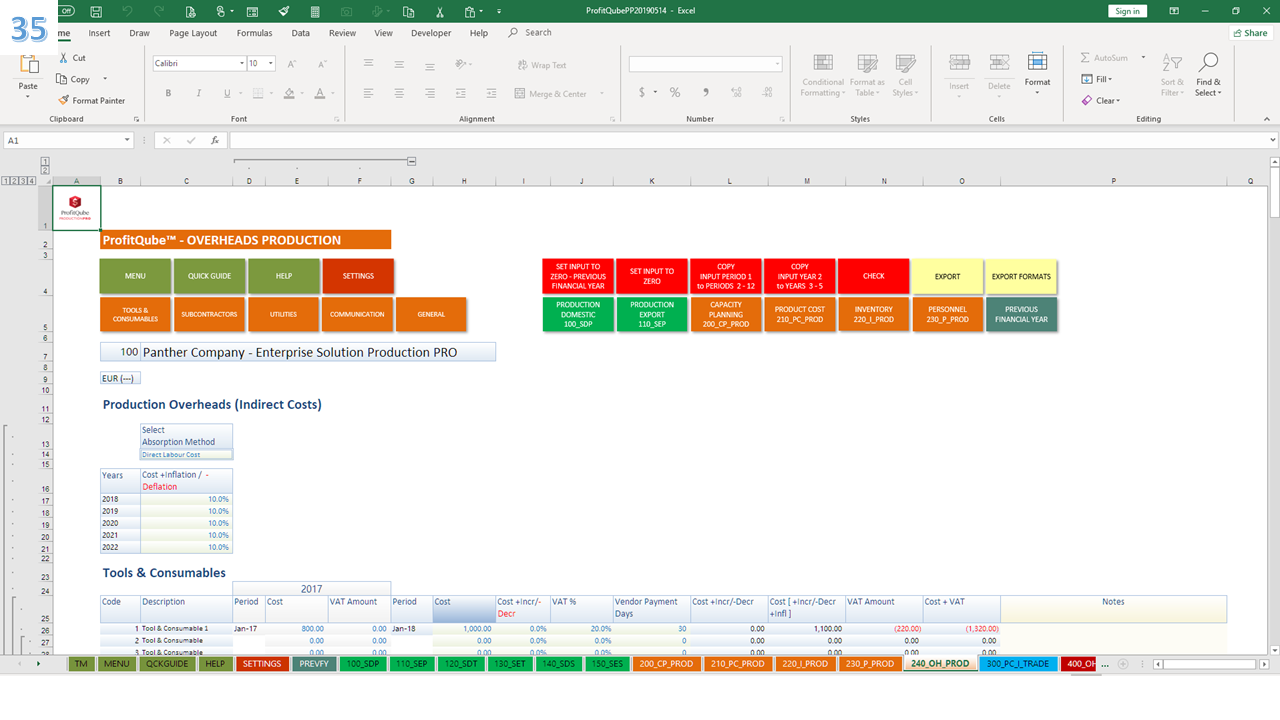Click the green MENU button in the sheet

point(135,276)
